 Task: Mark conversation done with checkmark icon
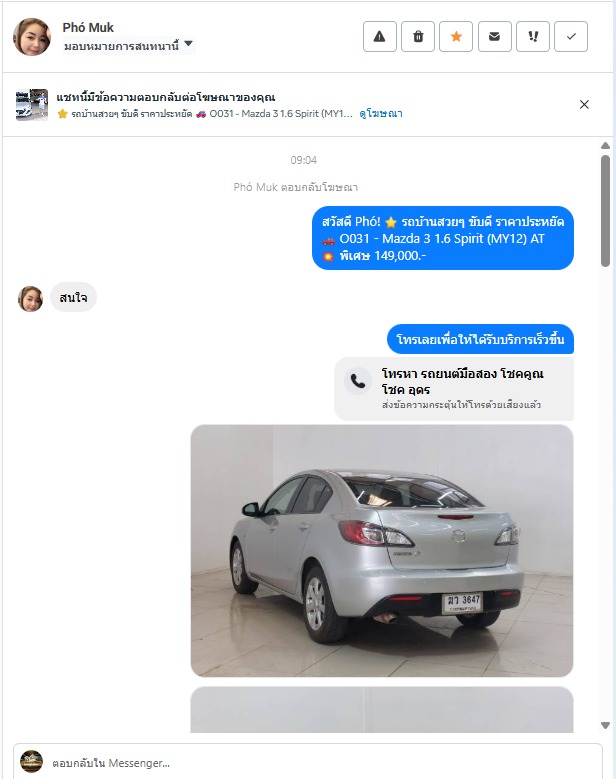coord(571,36)
